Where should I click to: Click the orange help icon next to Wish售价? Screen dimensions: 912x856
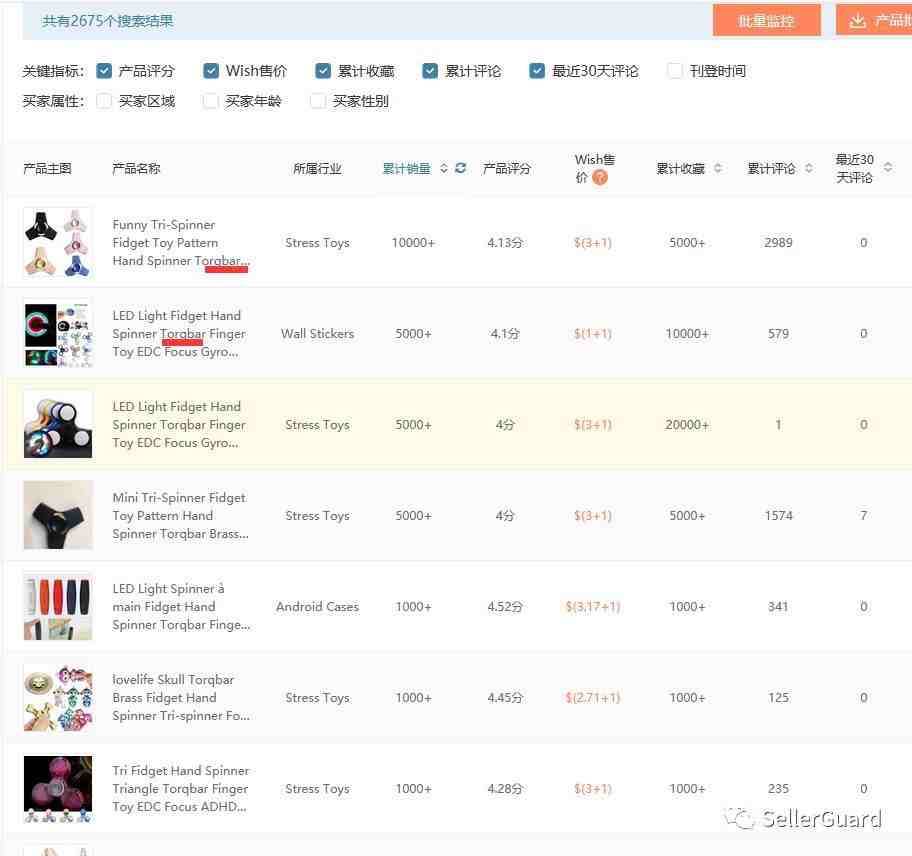pyautogui.click(x=600, y=177)
